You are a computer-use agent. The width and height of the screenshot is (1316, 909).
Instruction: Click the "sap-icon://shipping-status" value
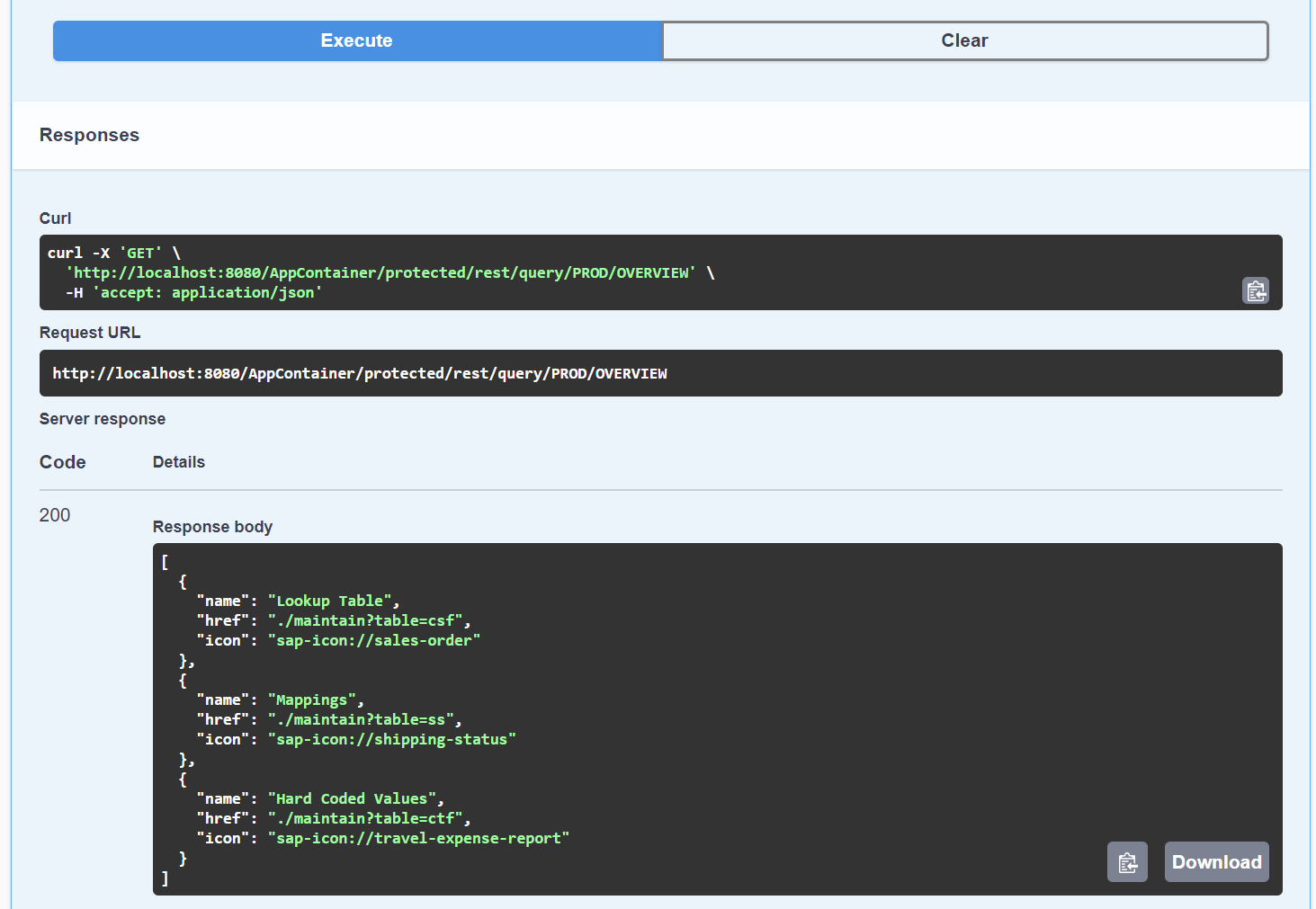392,739
